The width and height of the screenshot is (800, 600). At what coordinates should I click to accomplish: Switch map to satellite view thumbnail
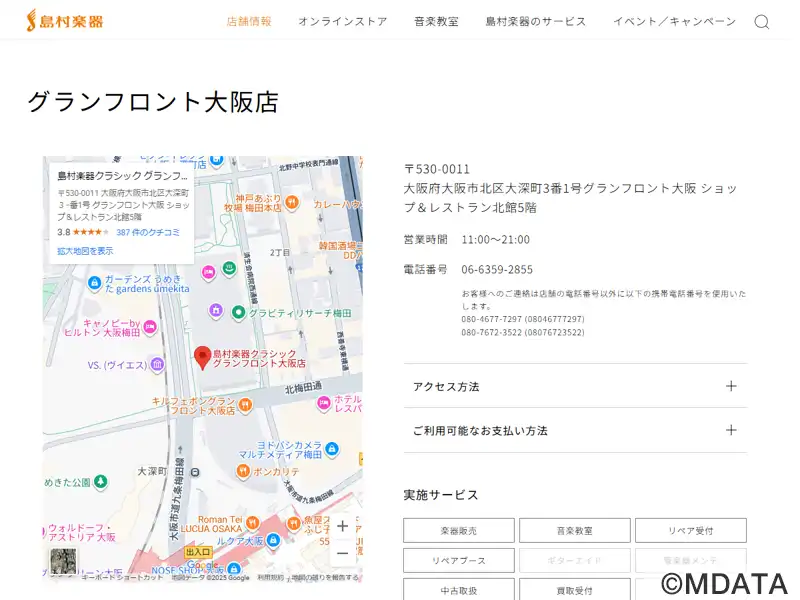(x=62, y=562)
